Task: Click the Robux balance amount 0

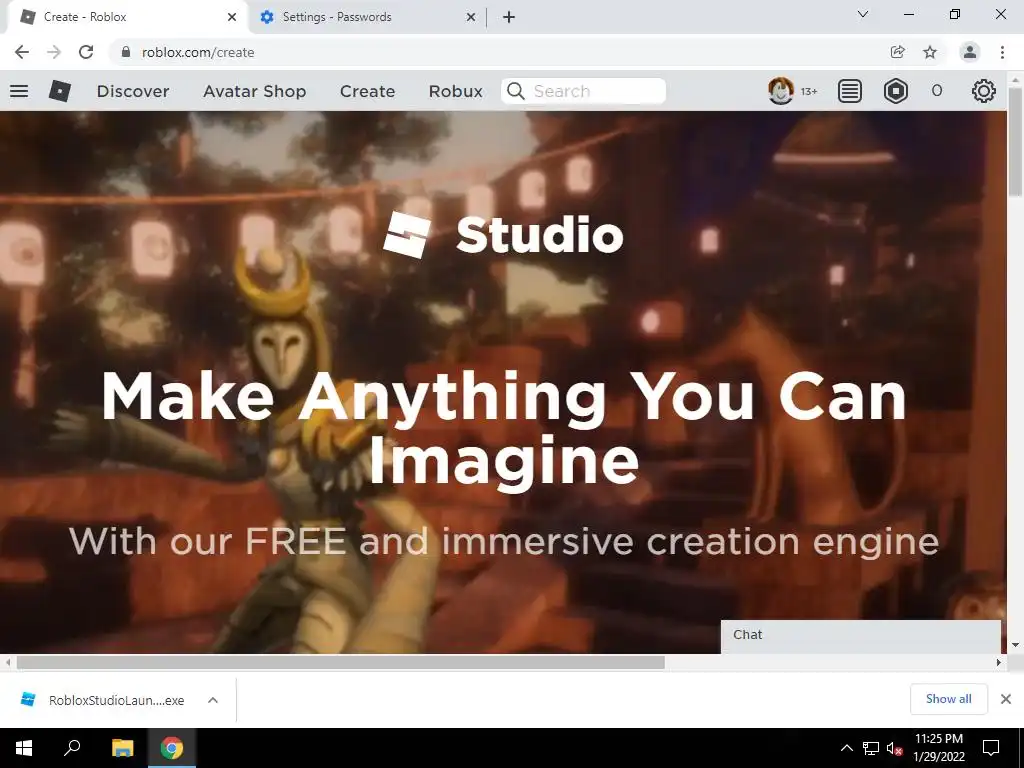Action: (936, 91)
